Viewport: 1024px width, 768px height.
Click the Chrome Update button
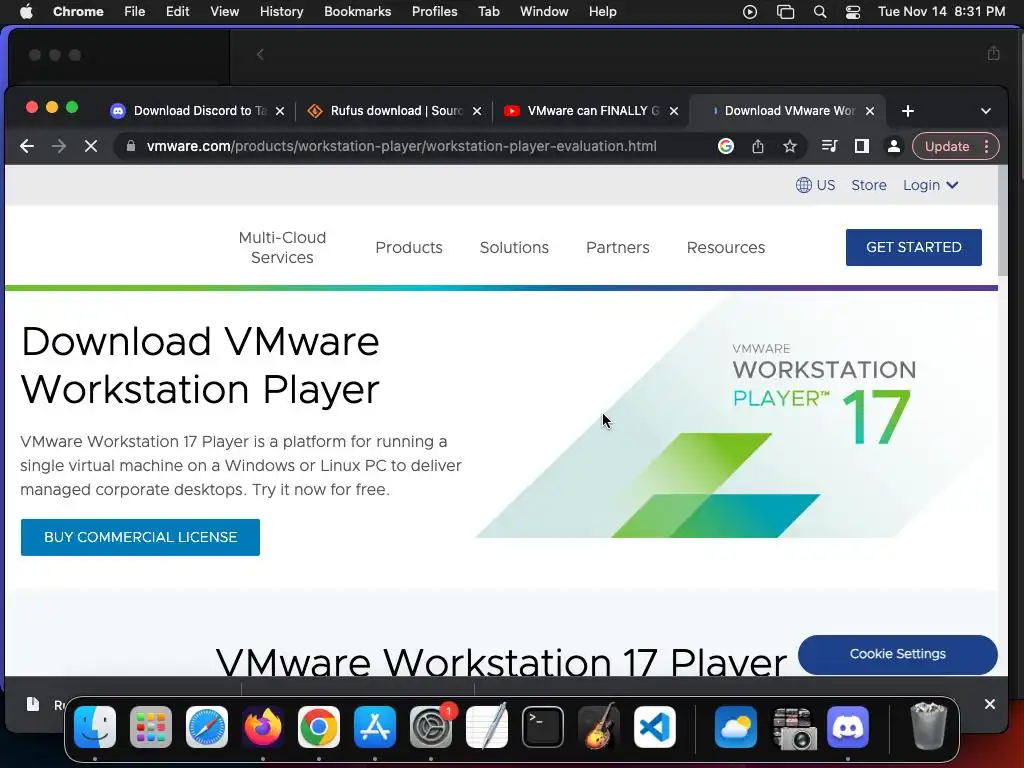pyautogui.click(x=947, y=146)
